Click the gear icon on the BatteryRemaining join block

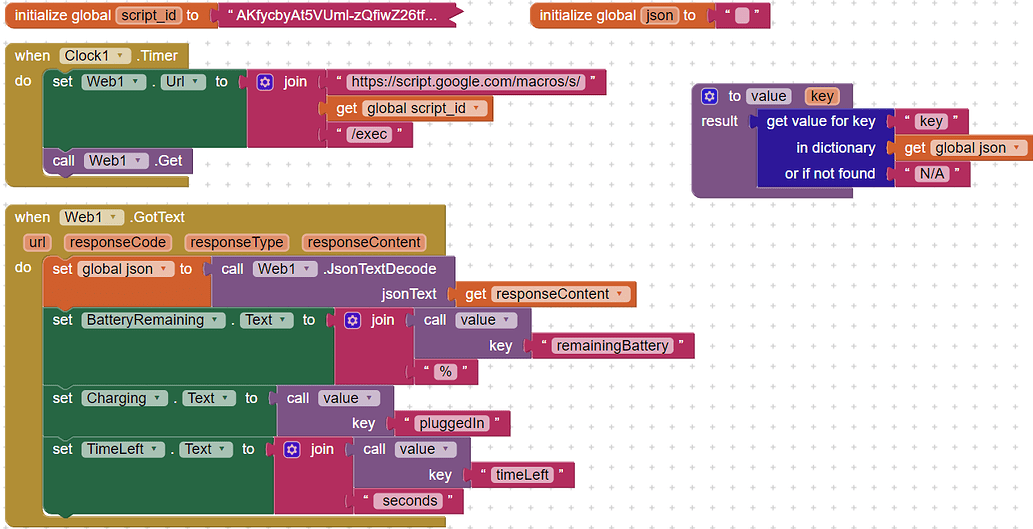(352, 320)
